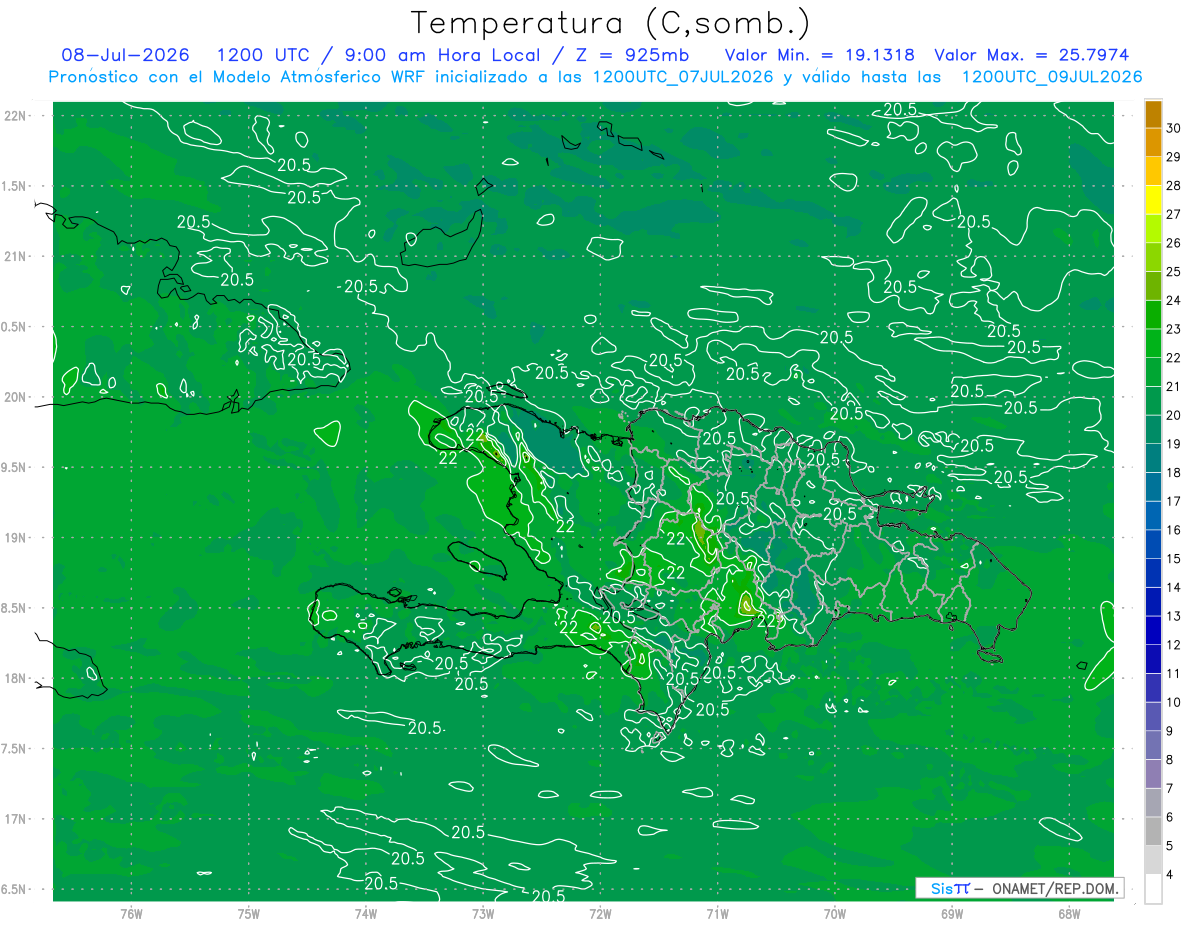Click the legend value "30"
Viewport: 1200px width, 927px height.
[x=1174, y=128]
